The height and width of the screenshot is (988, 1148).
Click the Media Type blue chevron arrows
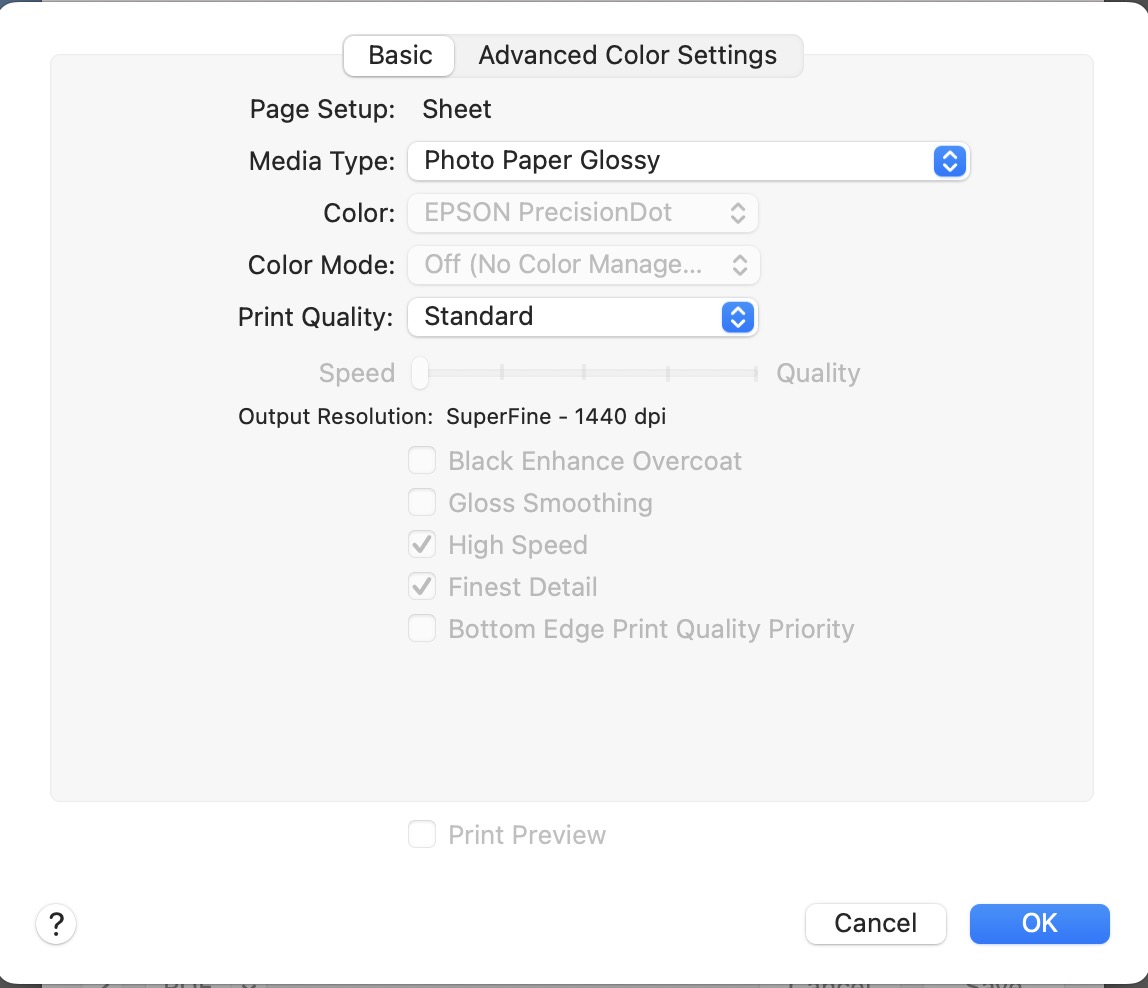(950, 161)
